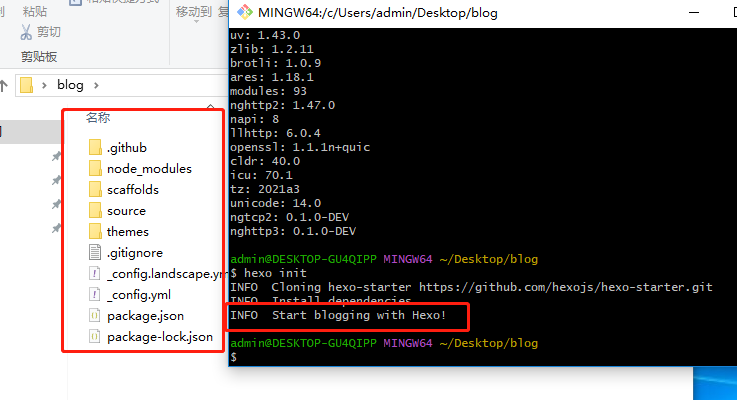737x400 pixels.
Task: Select the node_modules folder icon
Action: (95, 168)
